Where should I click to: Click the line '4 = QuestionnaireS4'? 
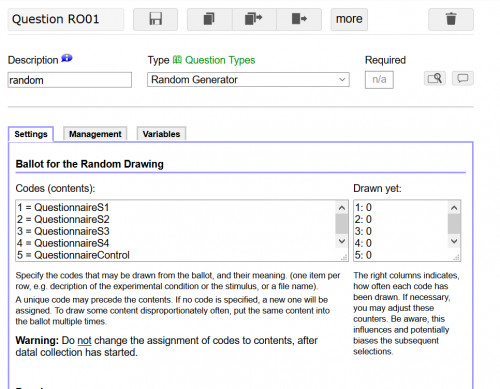pyautogui.click(x=63, y=243)
